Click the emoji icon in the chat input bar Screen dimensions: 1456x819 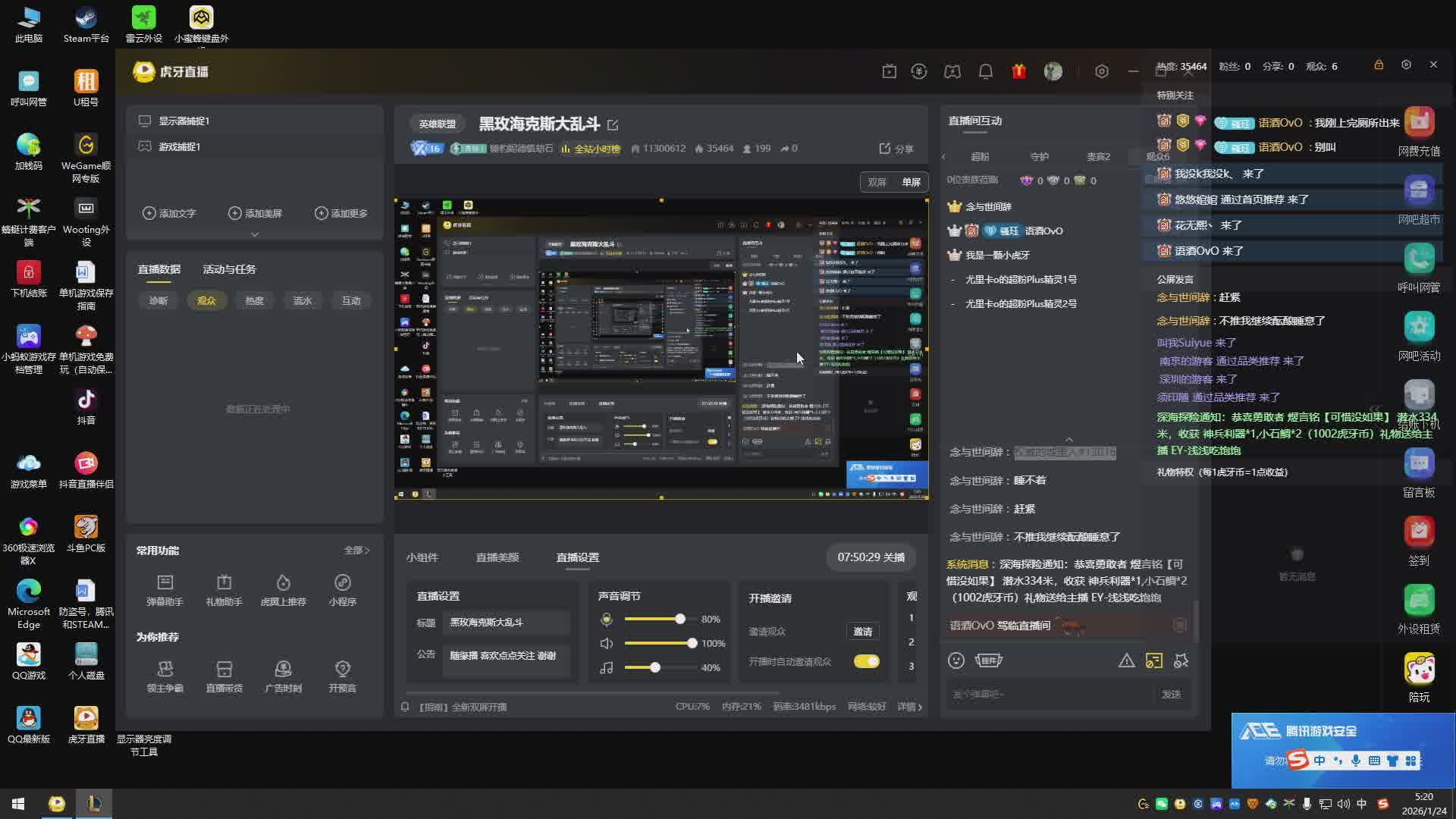point(956,661)
